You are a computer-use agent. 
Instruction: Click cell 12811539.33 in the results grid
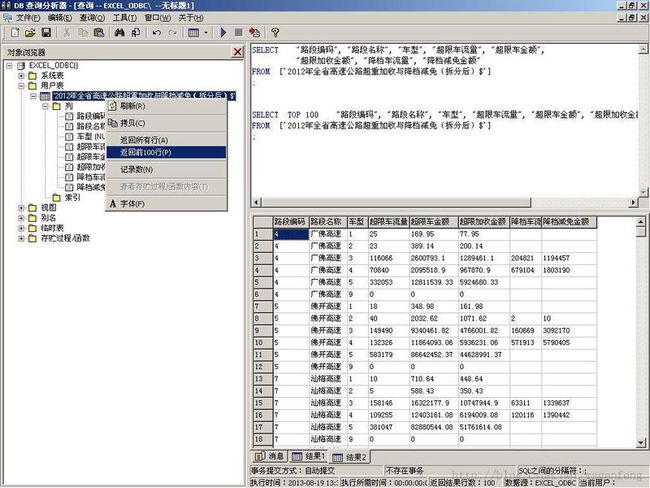(x=434, y=282)
